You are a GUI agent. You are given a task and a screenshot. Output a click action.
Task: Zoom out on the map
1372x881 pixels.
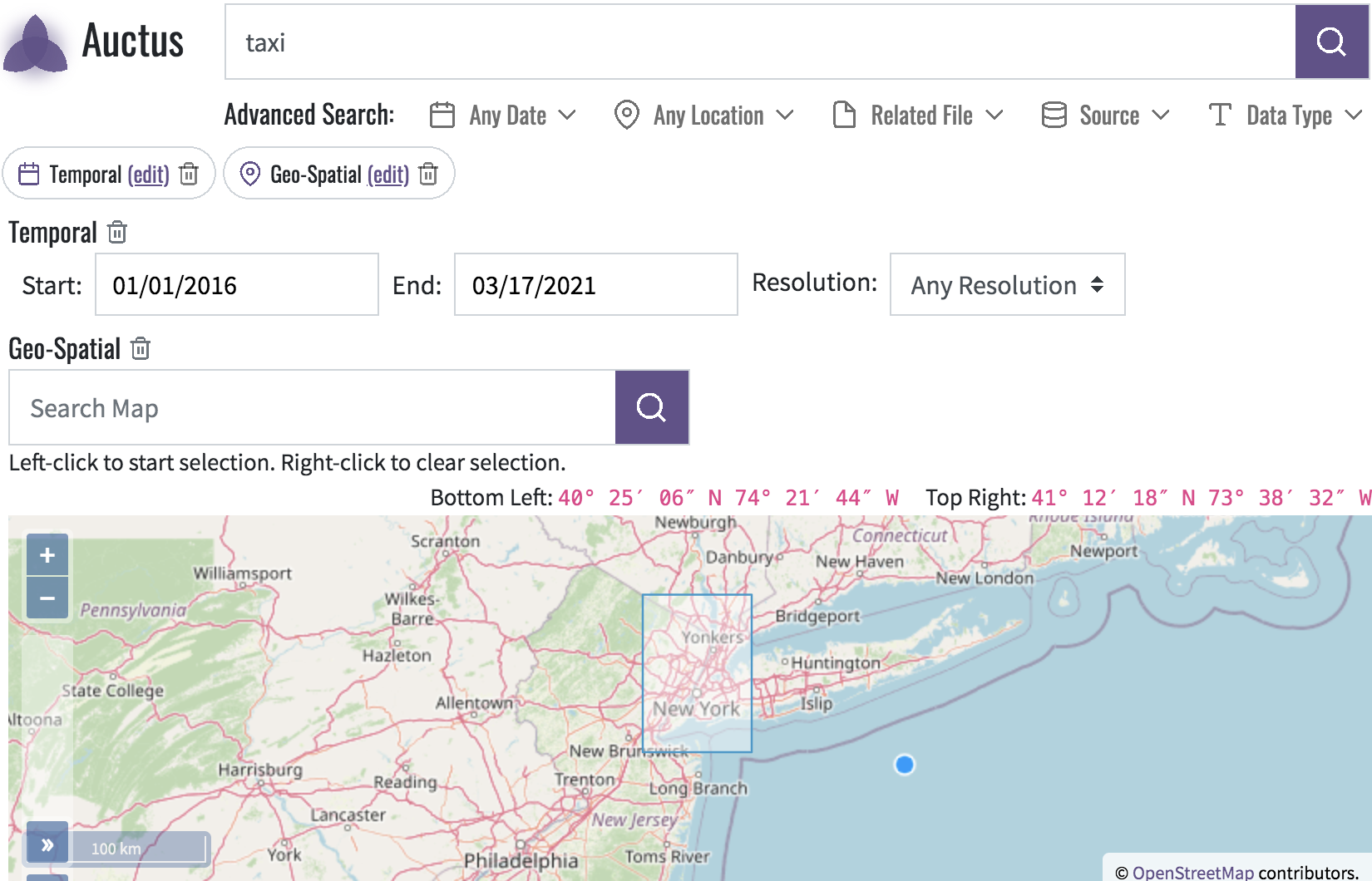point(47,598)
